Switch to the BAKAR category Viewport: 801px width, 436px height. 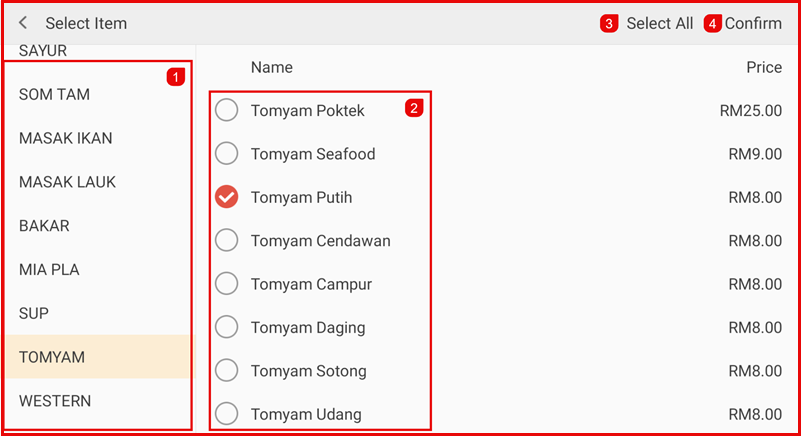(x=45, y=226)
